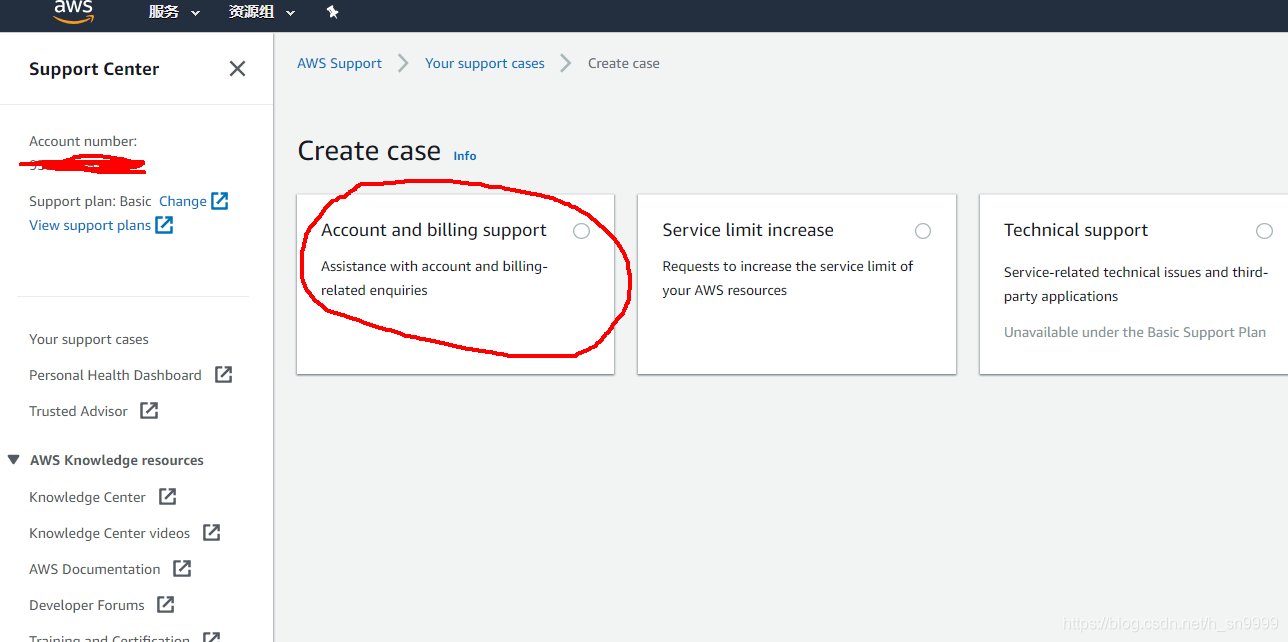Click the pushpin icon in top bar
Image resolution: width=1288 pixels, height=642 pixels.
333,12
